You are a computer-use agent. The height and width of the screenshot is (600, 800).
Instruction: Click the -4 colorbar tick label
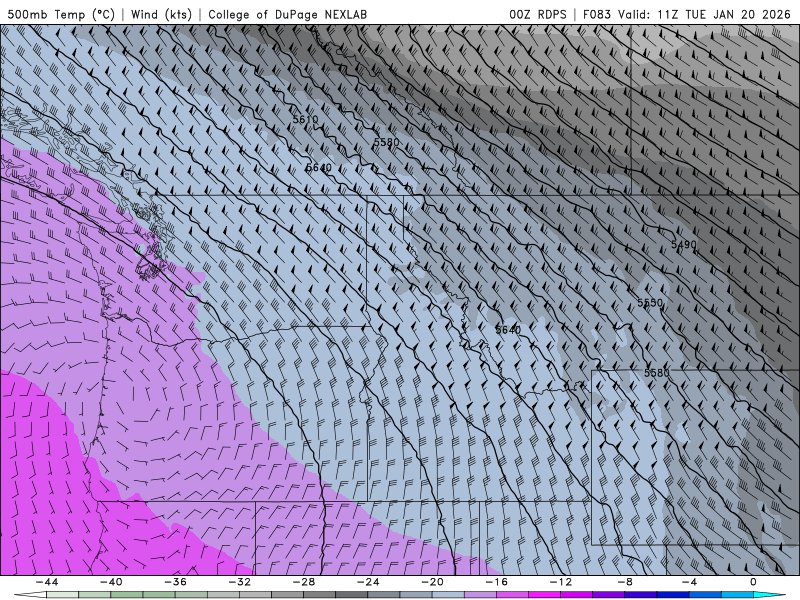689,582
